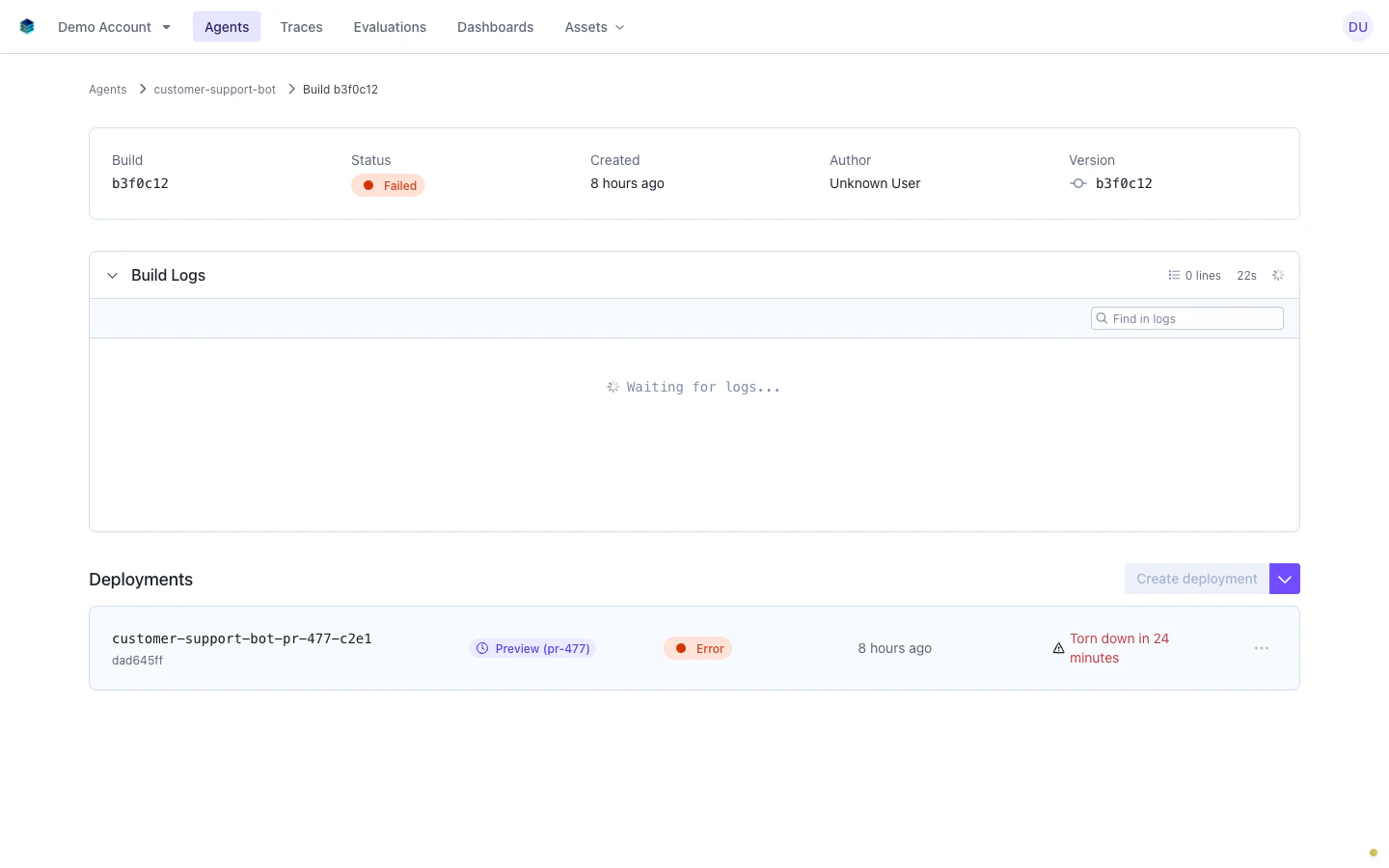The width and height of the screenshot is (1389, 868).
Task: Click the lines list icon
Action: point(1174,276)
